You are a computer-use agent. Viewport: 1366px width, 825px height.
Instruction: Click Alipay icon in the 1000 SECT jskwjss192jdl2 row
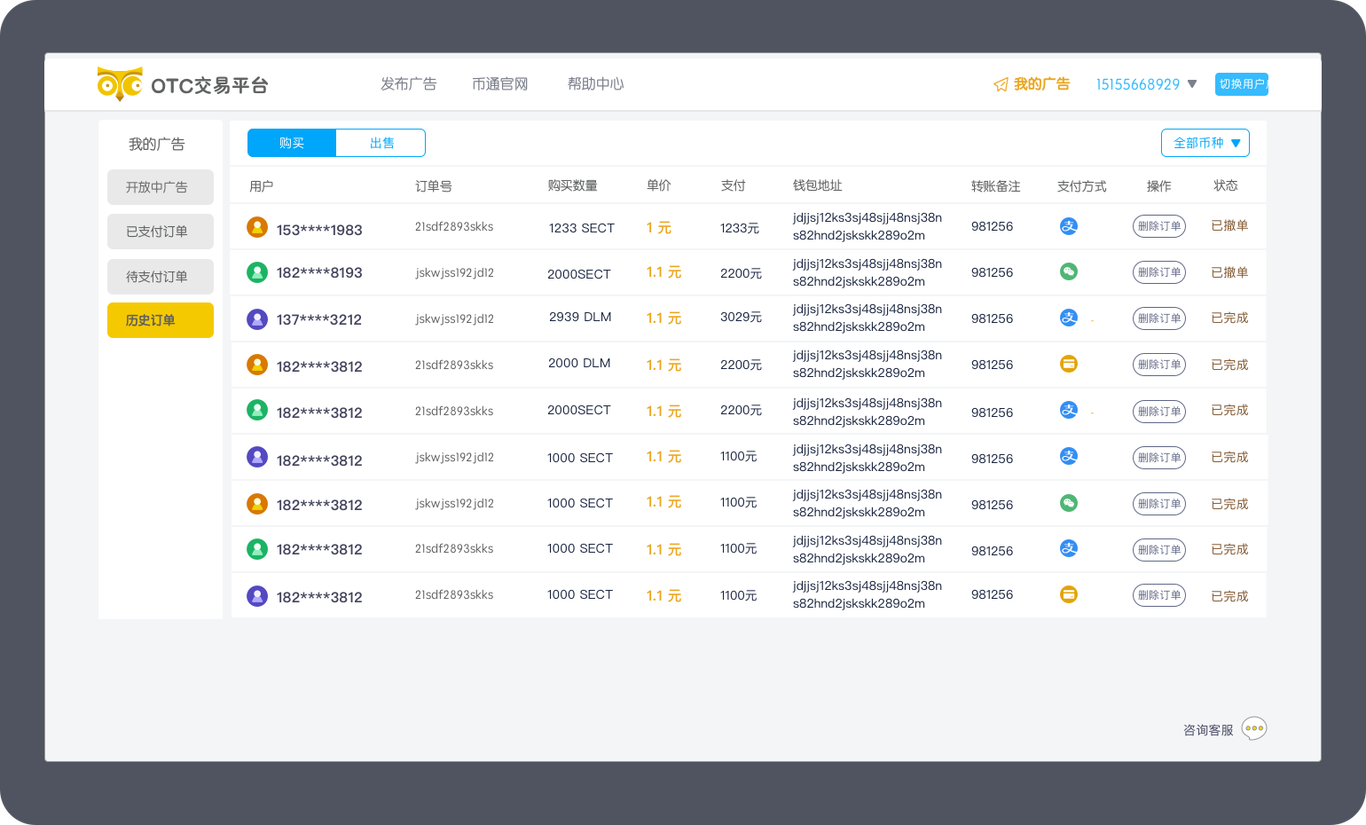[1069, 456]
